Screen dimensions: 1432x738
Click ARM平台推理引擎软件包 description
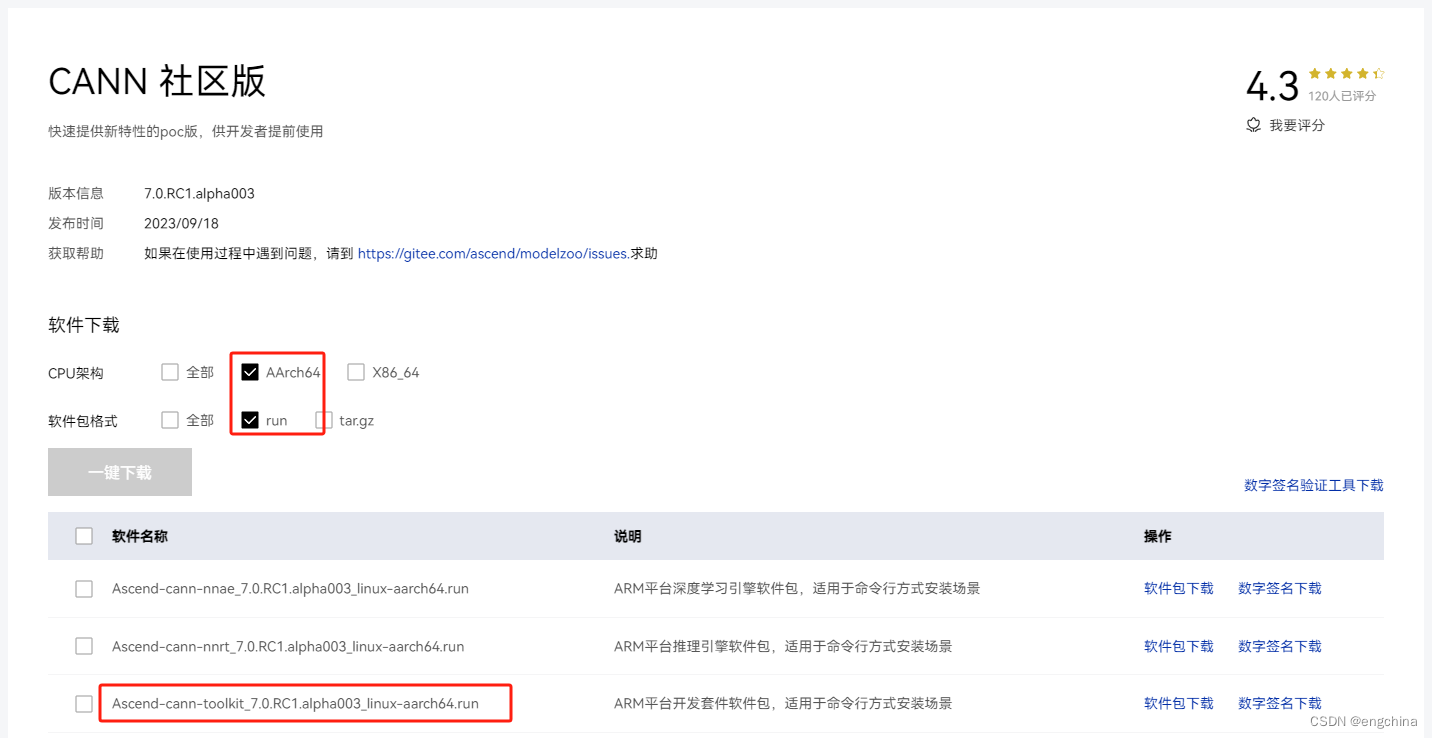(x=783, y=646)
